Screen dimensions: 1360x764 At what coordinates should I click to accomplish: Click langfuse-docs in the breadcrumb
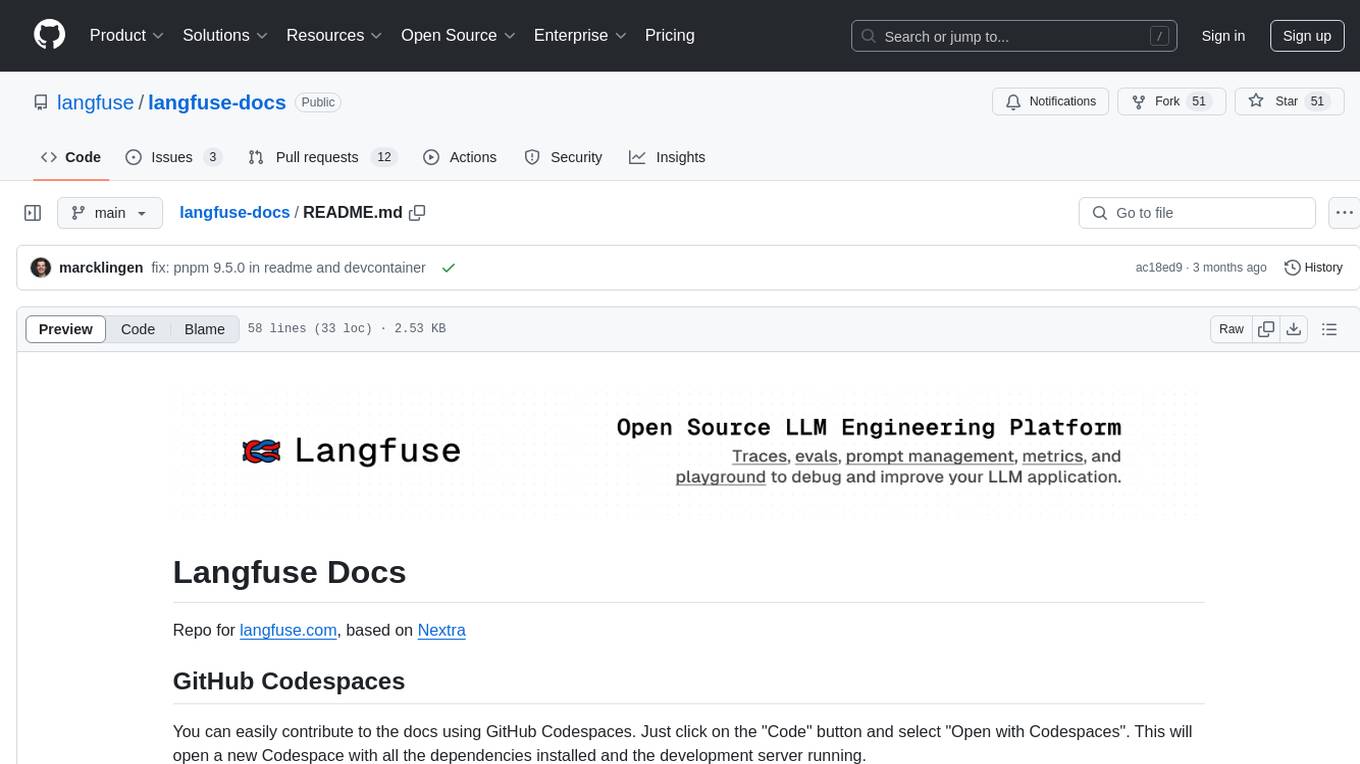234,212
